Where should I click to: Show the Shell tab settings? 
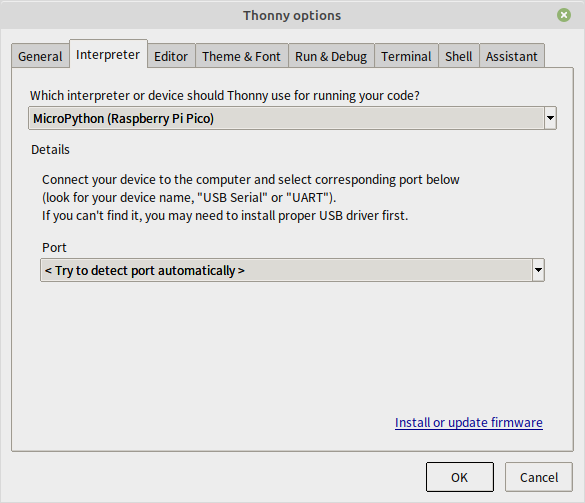(459, 56)
